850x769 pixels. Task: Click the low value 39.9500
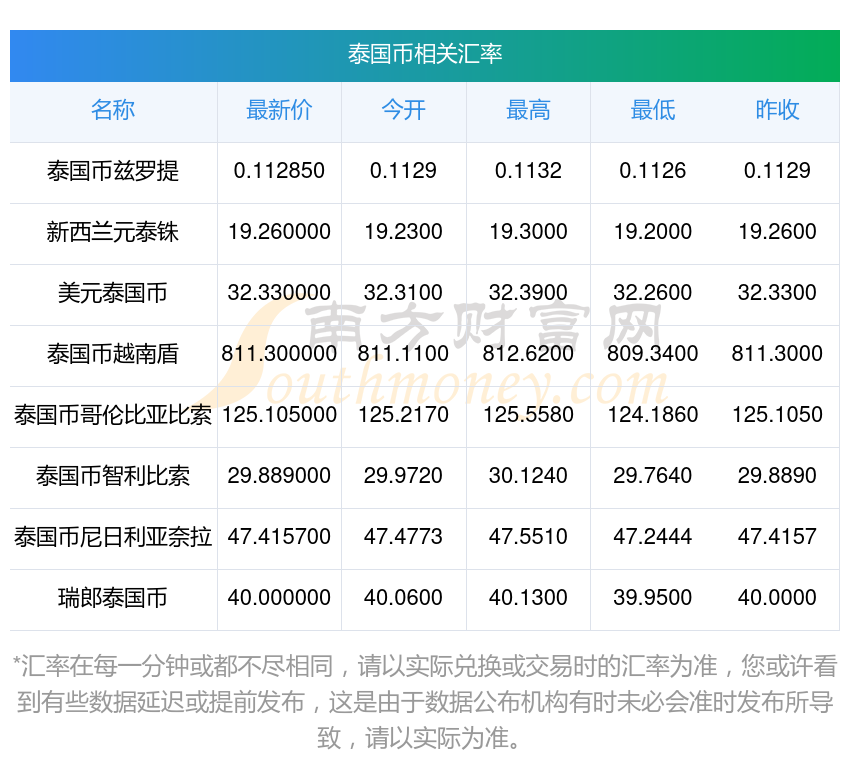coord(653,598)
